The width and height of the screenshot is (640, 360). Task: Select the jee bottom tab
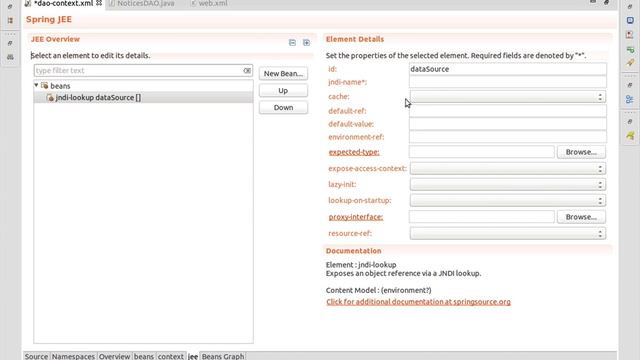[x=193, y=356]
